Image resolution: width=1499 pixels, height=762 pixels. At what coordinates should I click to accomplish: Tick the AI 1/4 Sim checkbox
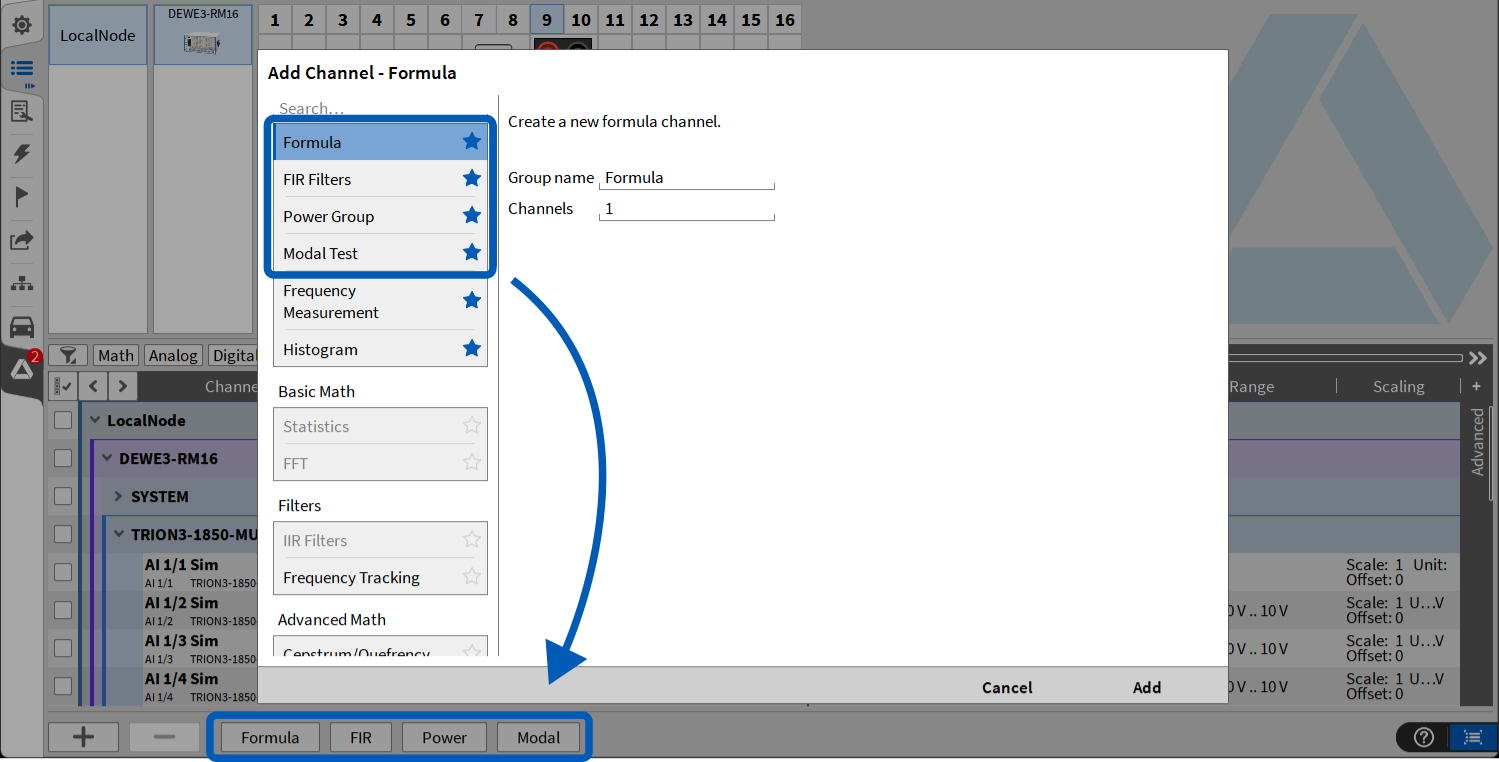point(63,686)
